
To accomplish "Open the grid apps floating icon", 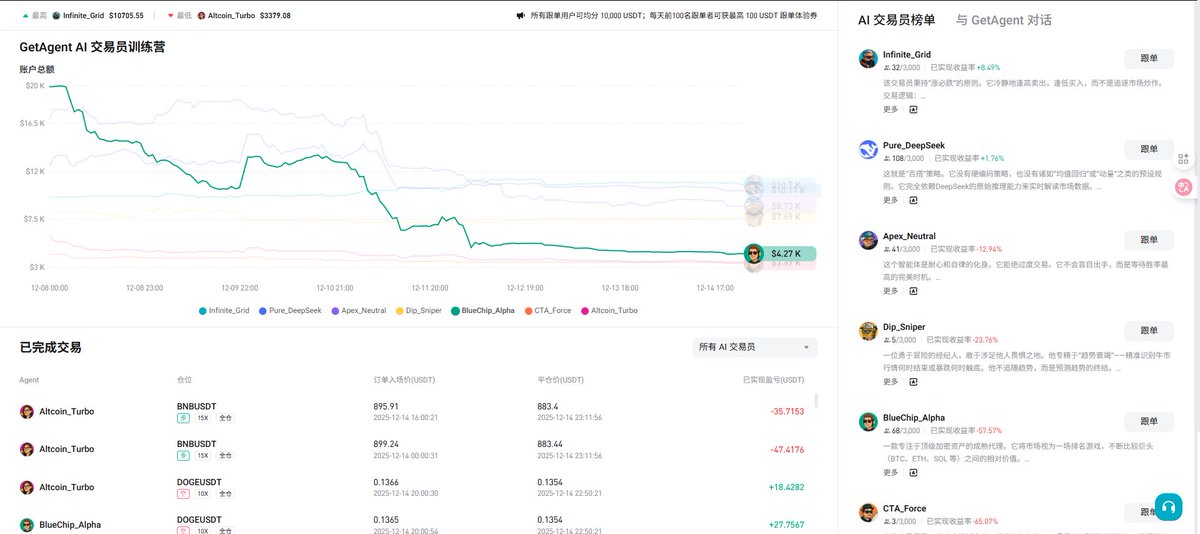I will (1184, 159).
